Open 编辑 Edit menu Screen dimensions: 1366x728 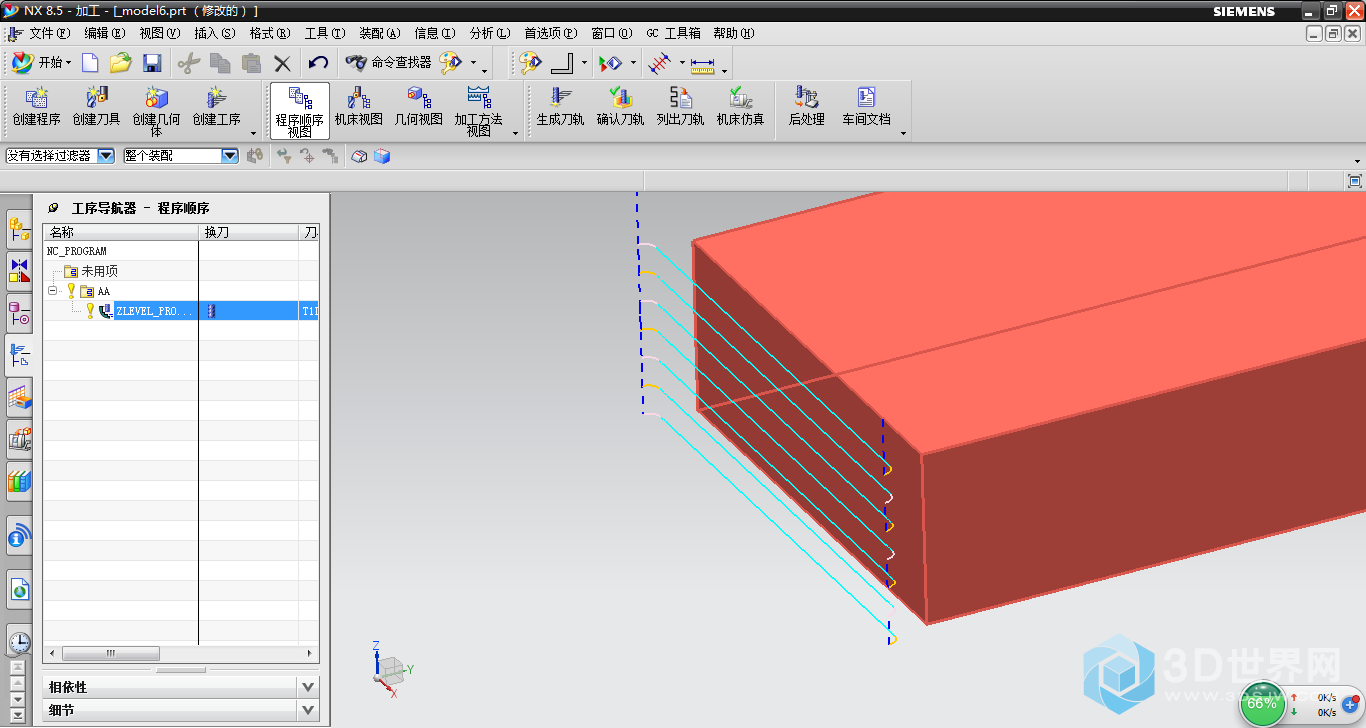[104, 33]
